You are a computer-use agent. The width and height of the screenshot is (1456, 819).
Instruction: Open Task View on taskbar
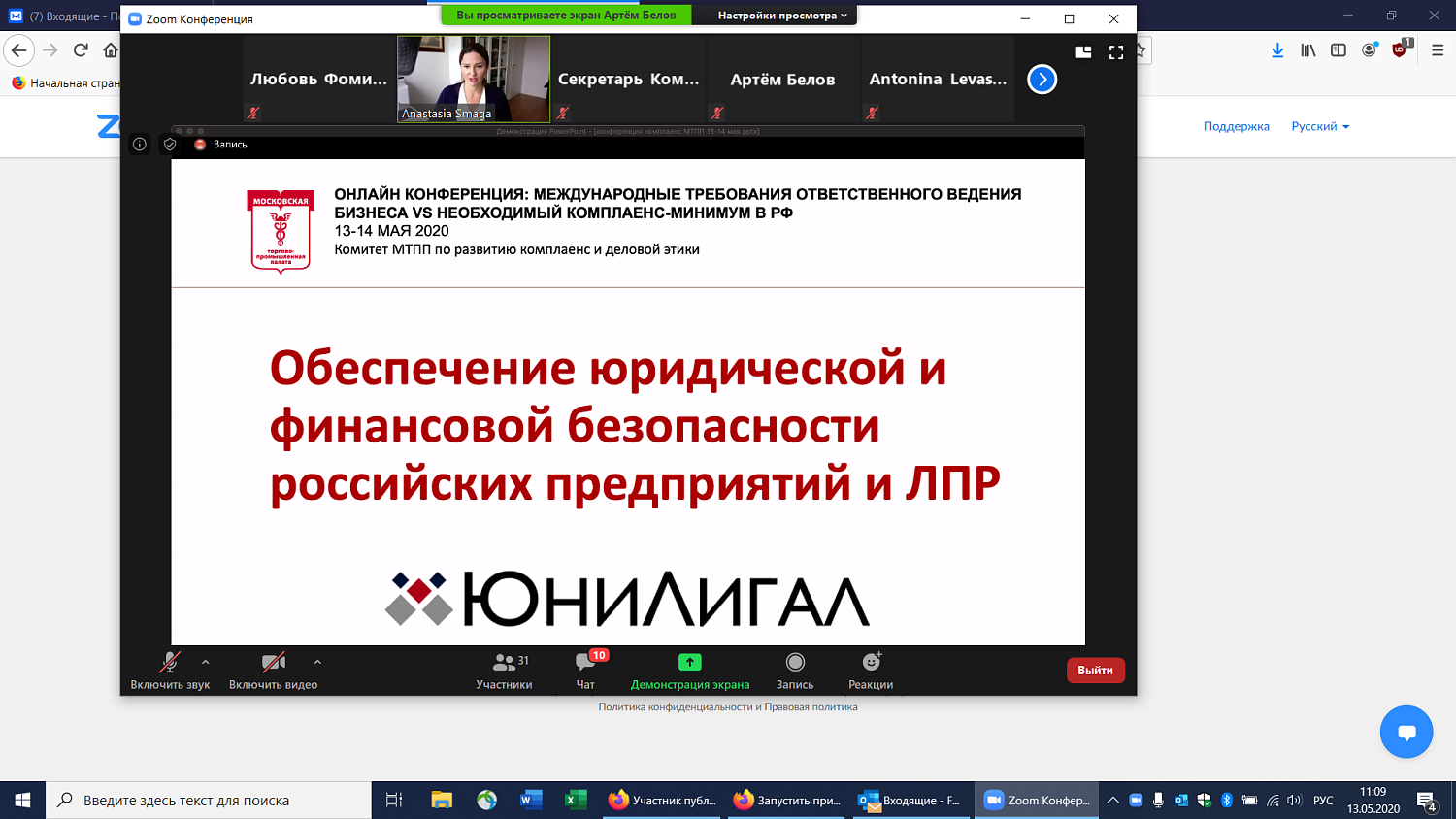pyautogui.click(x=394, y=801)
